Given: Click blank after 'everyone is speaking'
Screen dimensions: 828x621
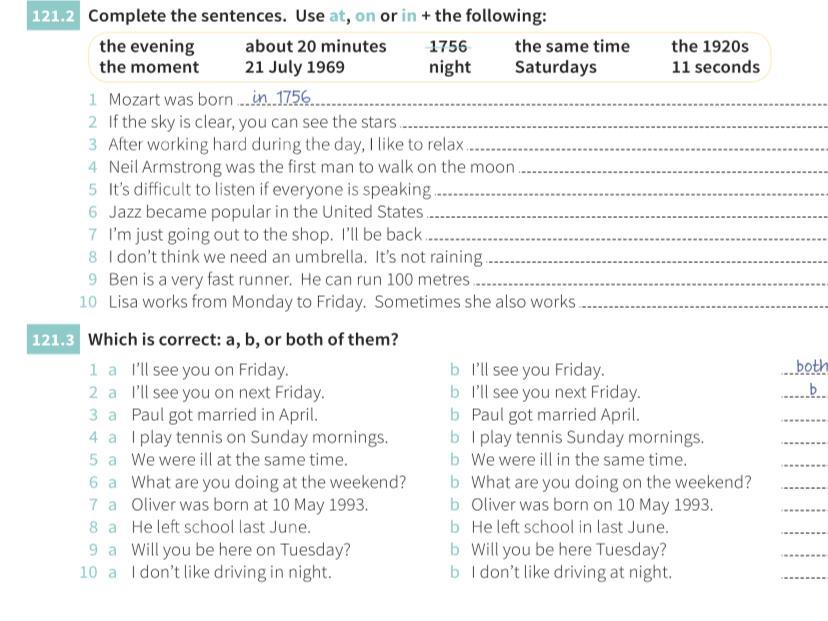Looking at the screenshot, I should pos(632,191).
